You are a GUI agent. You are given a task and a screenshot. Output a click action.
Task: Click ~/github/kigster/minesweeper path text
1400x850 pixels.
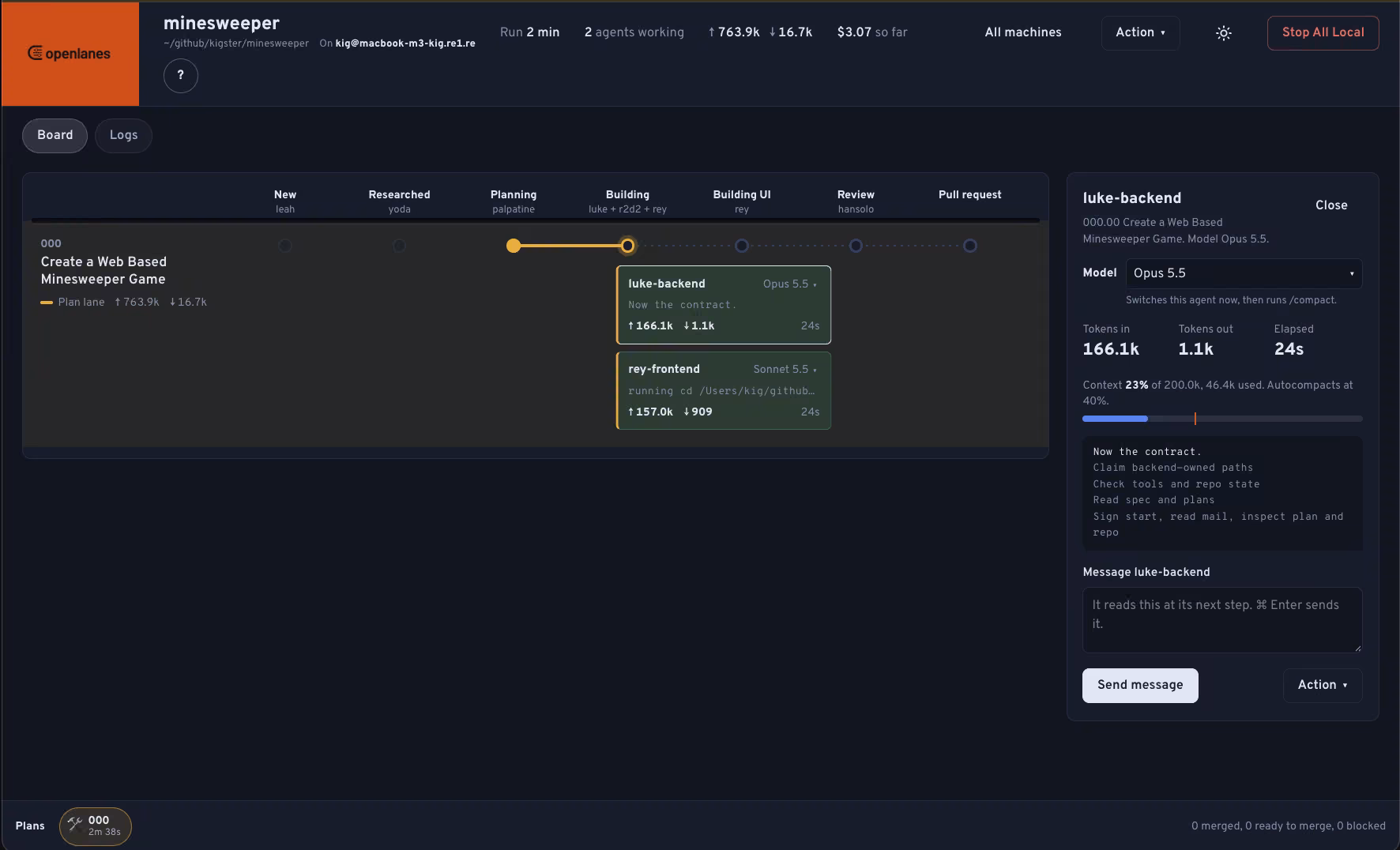[x=236, y=43]
